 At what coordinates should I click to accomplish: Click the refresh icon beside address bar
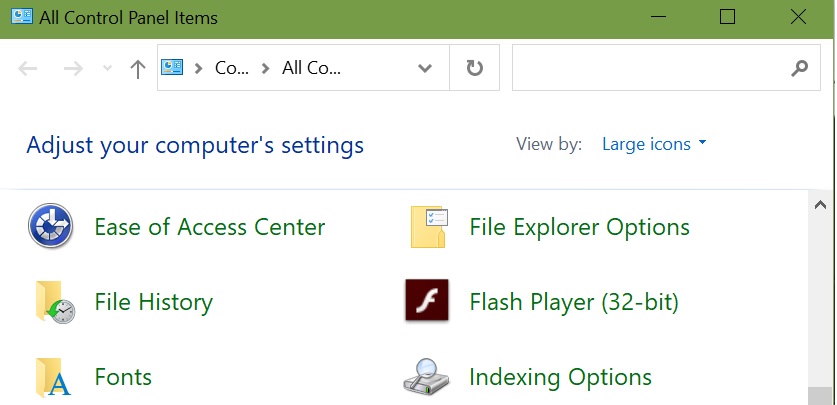(x=475, y=68)
